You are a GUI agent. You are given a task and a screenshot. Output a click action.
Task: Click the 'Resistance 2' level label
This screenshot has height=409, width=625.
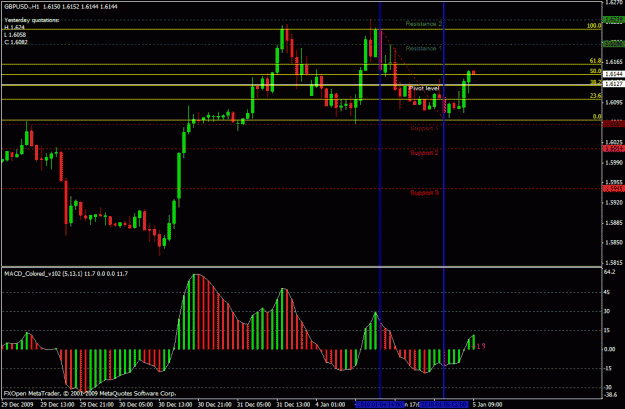[423, 24]
